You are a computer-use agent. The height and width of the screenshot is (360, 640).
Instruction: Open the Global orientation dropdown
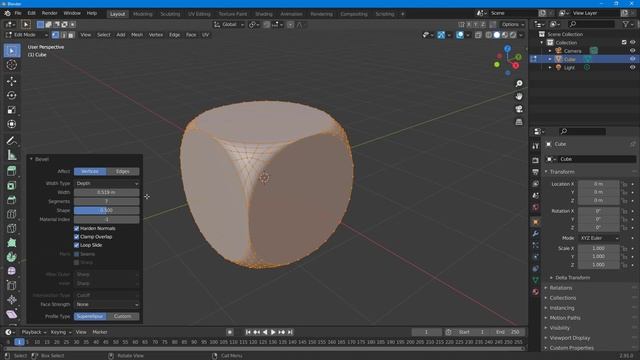[x=229, y=24]
